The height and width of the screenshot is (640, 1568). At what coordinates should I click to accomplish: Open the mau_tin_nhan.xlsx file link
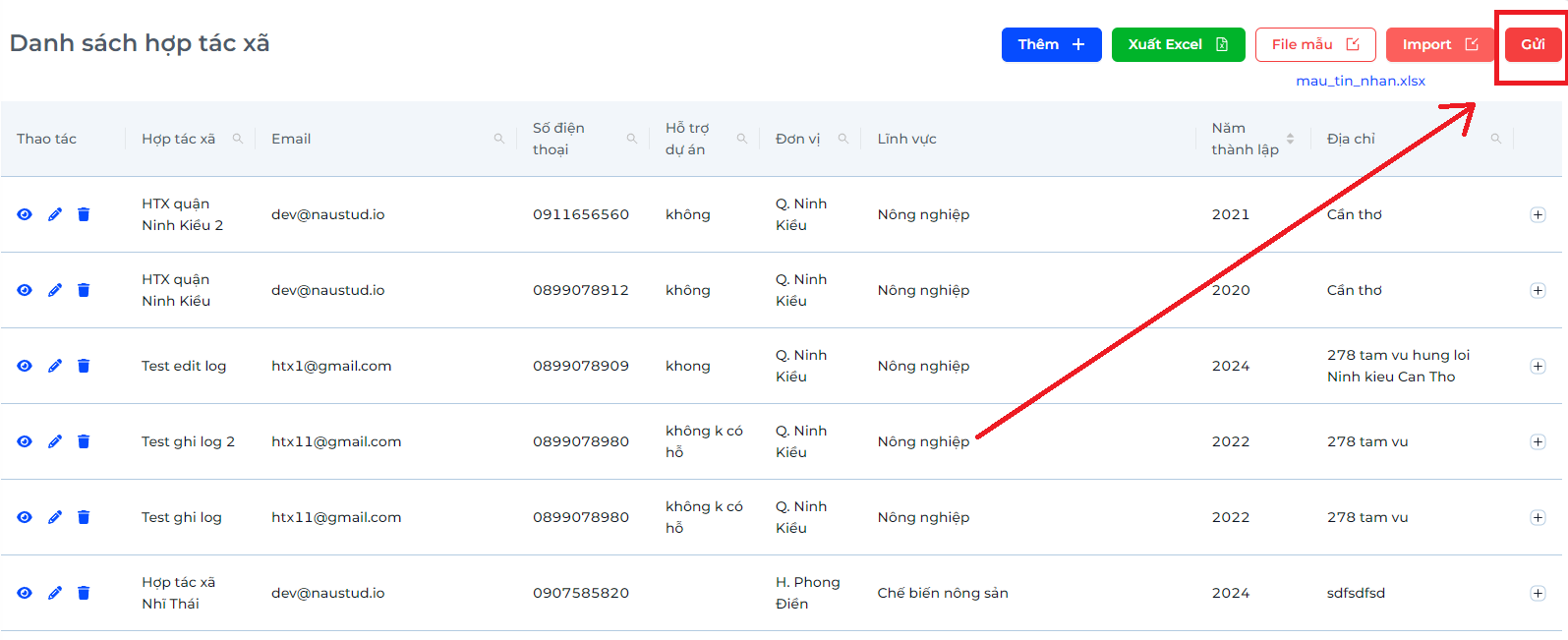coord(1361,81)
